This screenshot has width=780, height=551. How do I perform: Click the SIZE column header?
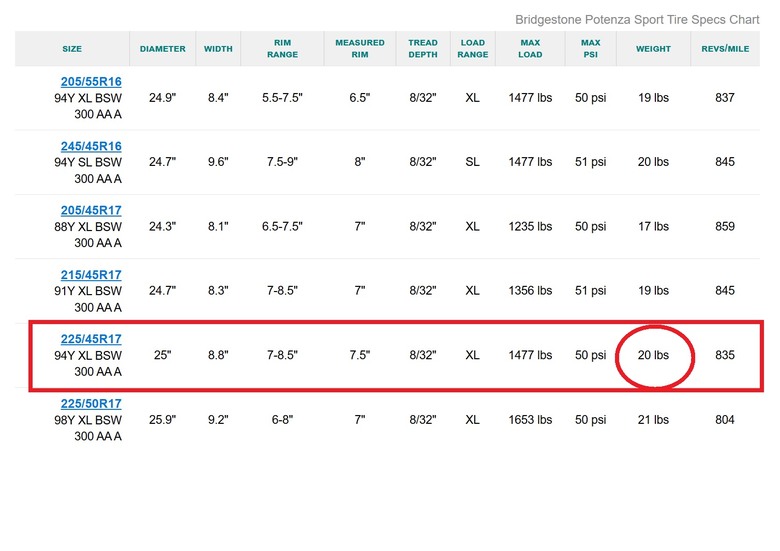click(72, 49)
